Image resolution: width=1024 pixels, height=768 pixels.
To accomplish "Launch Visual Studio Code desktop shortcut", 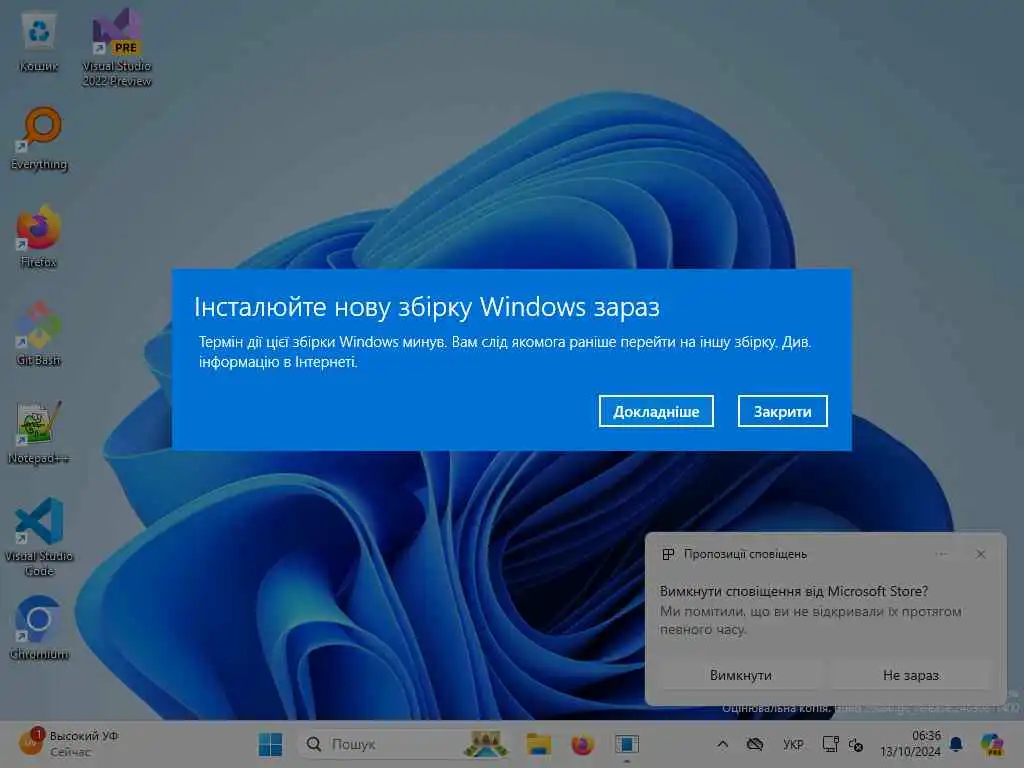I will coord(39,537).
